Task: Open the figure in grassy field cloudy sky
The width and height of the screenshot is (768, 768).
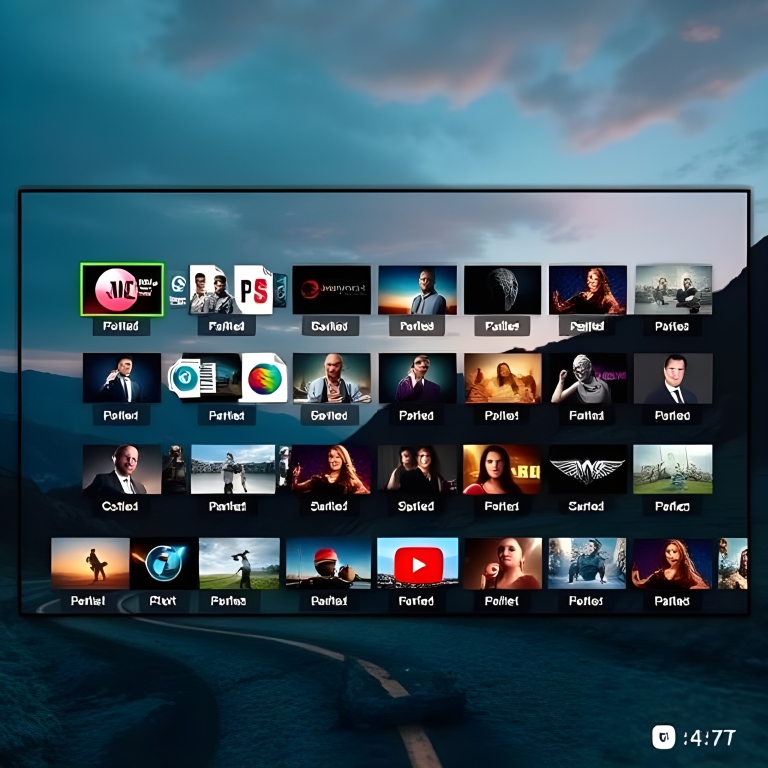Action: 240,563
